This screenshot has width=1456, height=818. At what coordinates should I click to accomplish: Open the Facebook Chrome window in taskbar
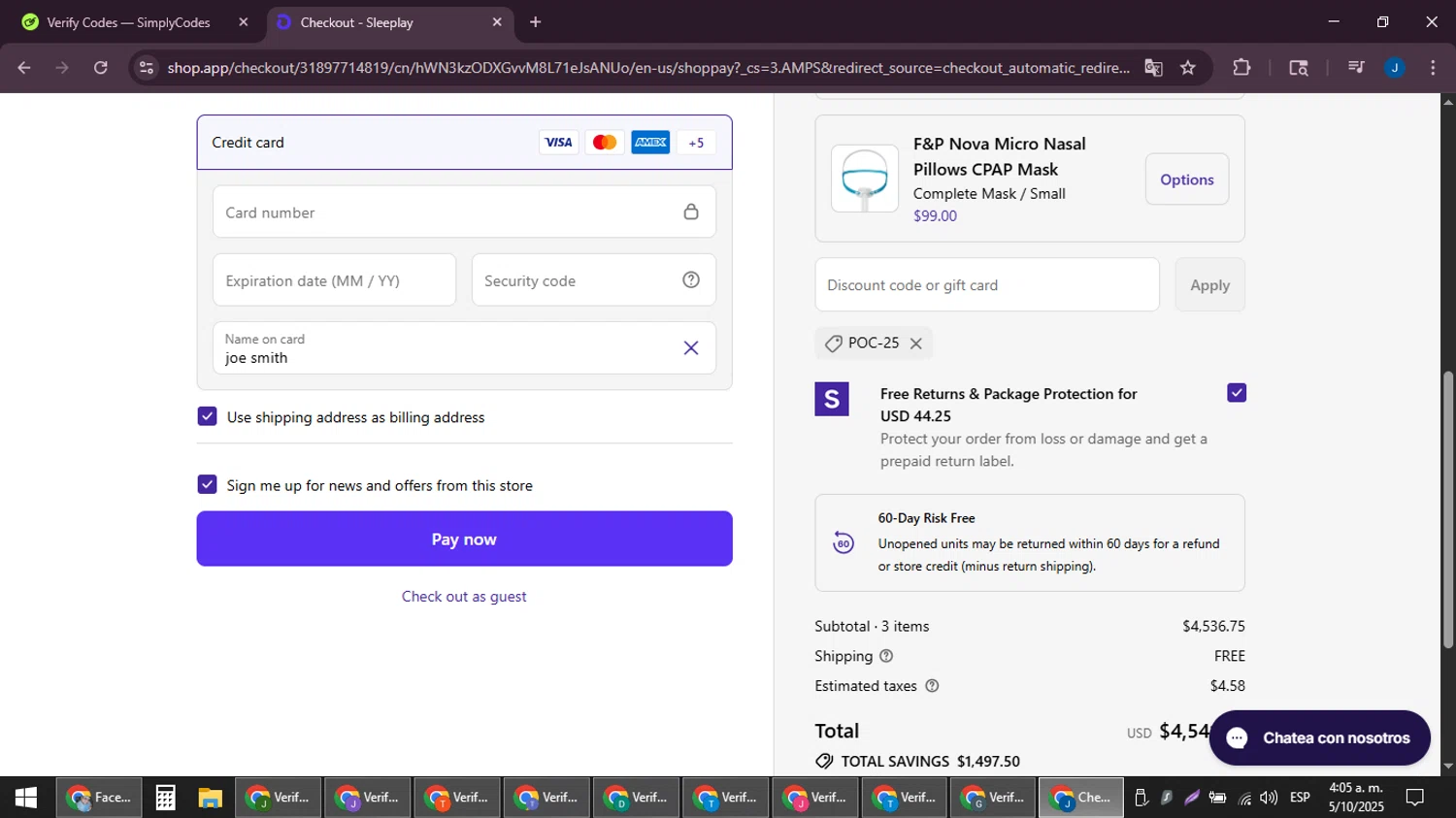(99, 798)
